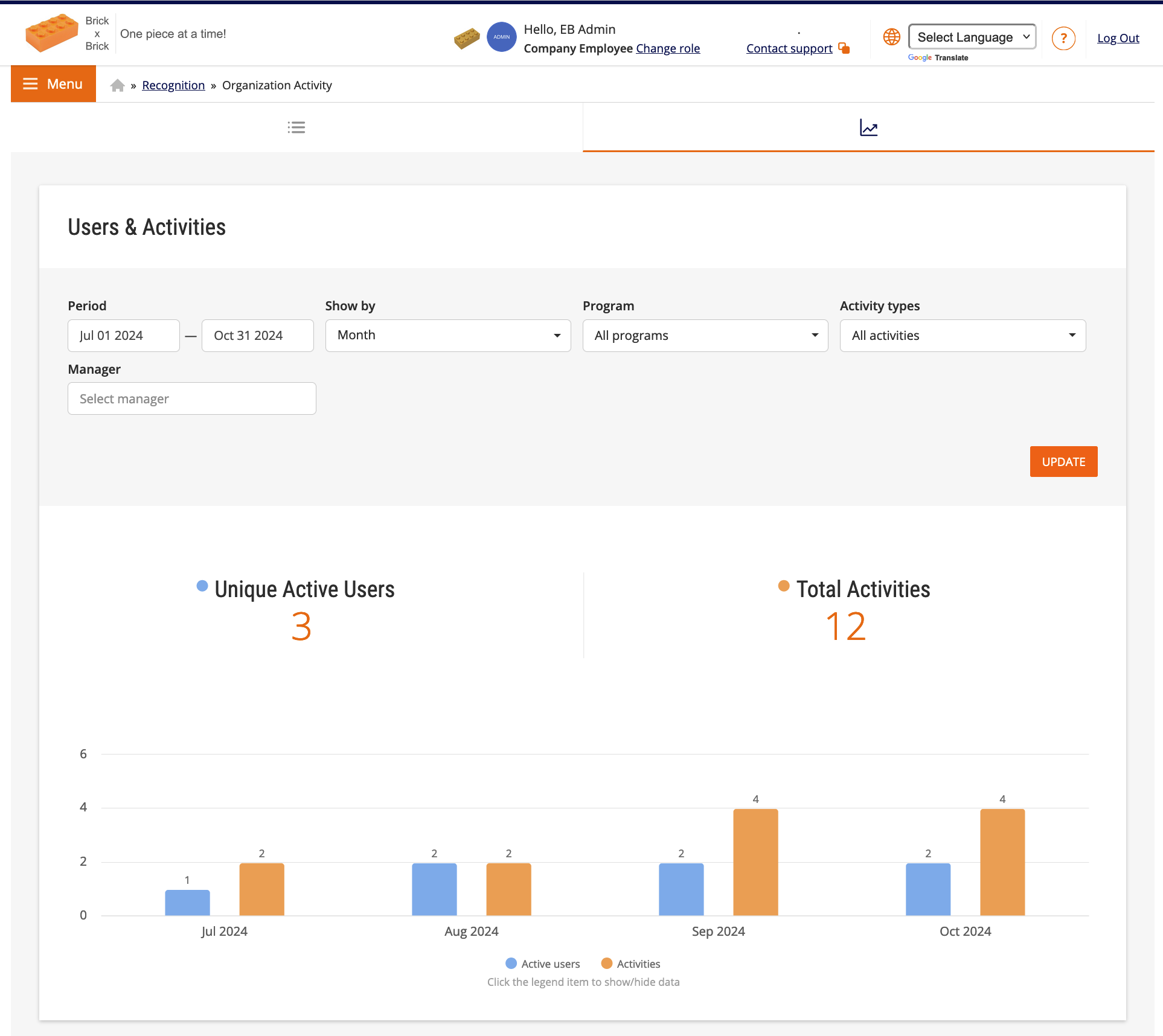Viewport: 1163px width, 1036px height.
Task: Click the Sep 2024 active users bar
Action: tap(681, 889)
